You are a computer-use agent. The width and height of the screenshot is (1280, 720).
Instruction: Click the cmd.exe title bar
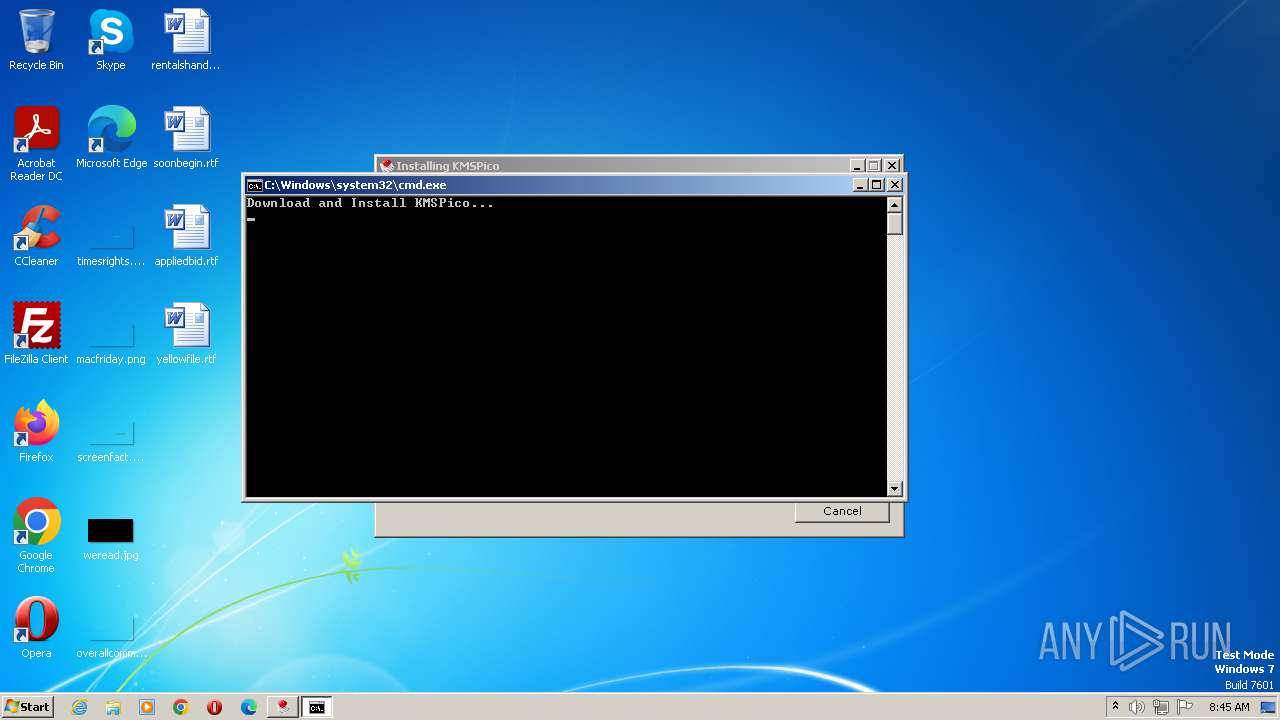click(555, 185)
